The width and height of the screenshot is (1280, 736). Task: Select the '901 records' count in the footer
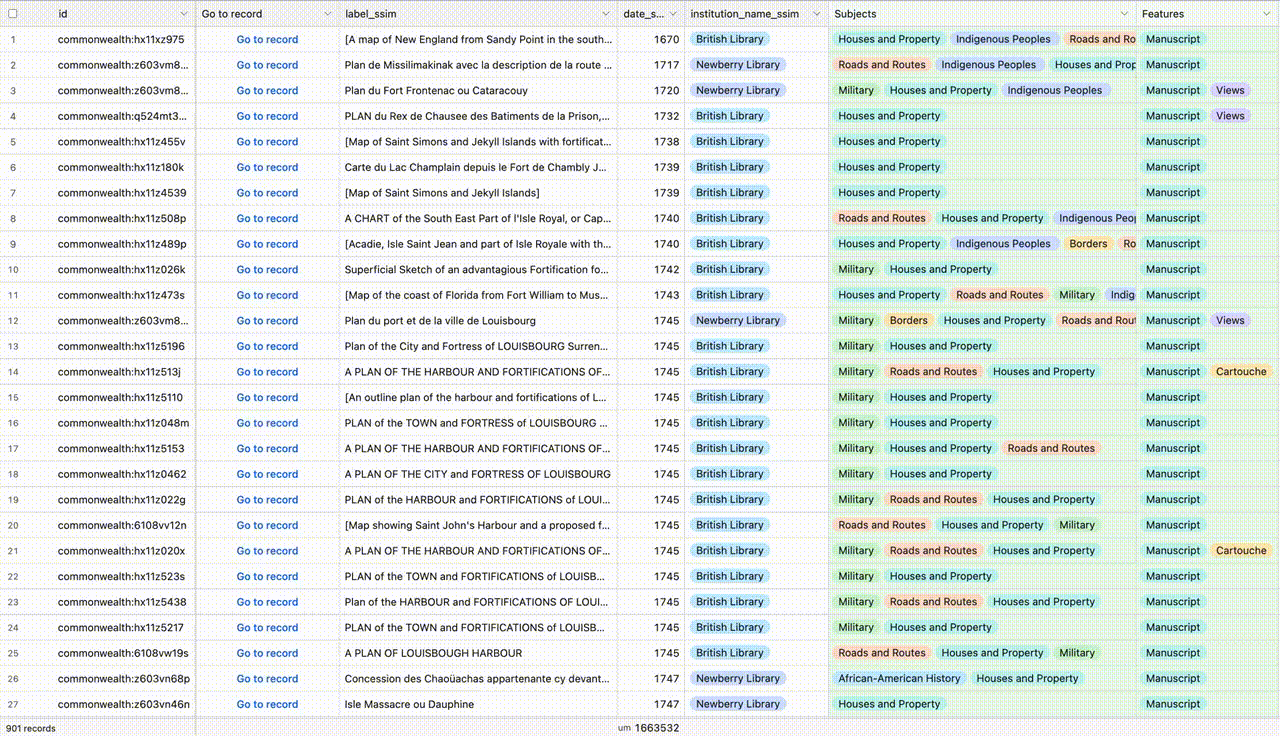pyautogui.click(x=32, y=728)
